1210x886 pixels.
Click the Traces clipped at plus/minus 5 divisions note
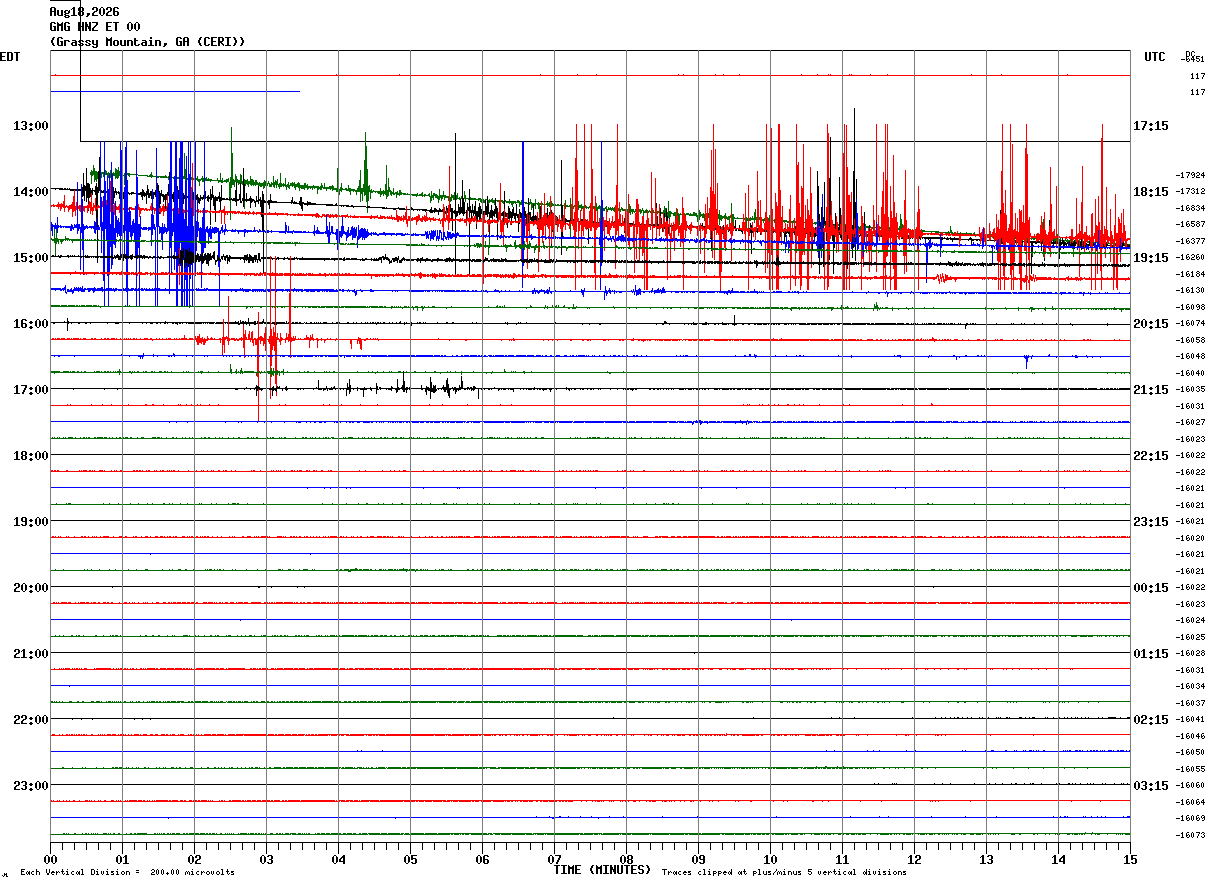pos(784,873)
